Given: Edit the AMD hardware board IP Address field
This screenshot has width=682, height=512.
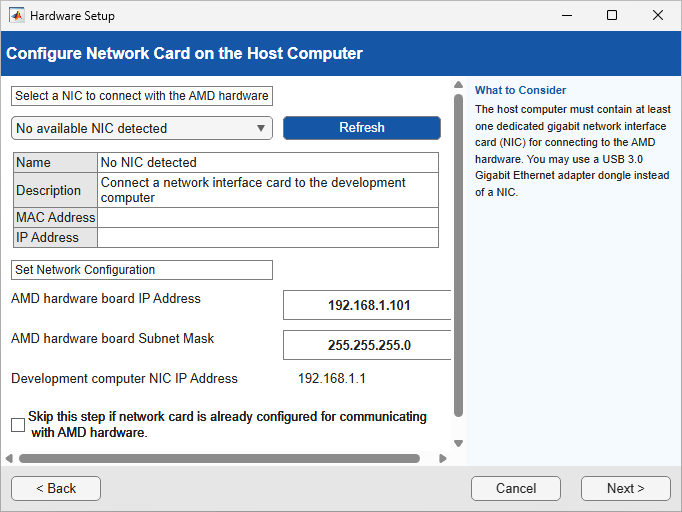Looking at the screenshot, I should point(367,305).
